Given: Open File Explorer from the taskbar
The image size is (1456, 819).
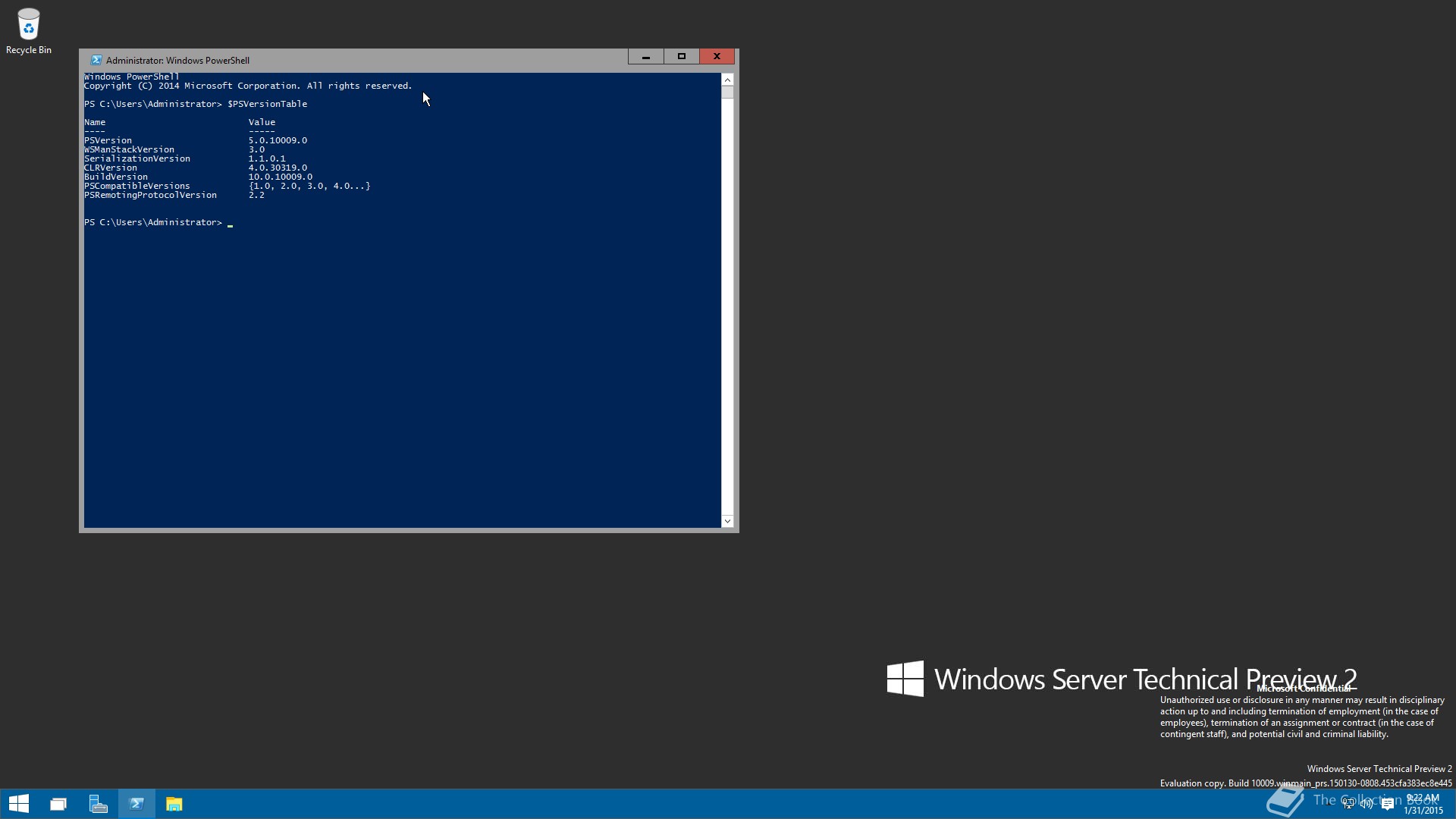Looking at the screenshot, I should coord(174,804).
